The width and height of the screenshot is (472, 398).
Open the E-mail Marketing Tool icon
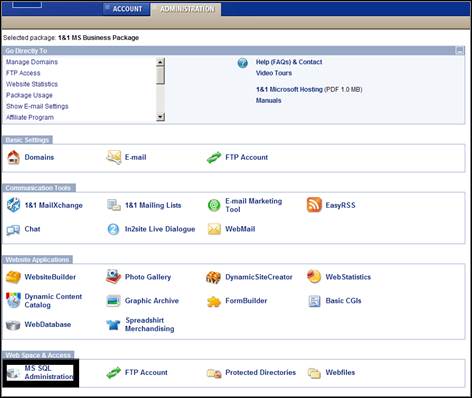[x=214, y=205]
